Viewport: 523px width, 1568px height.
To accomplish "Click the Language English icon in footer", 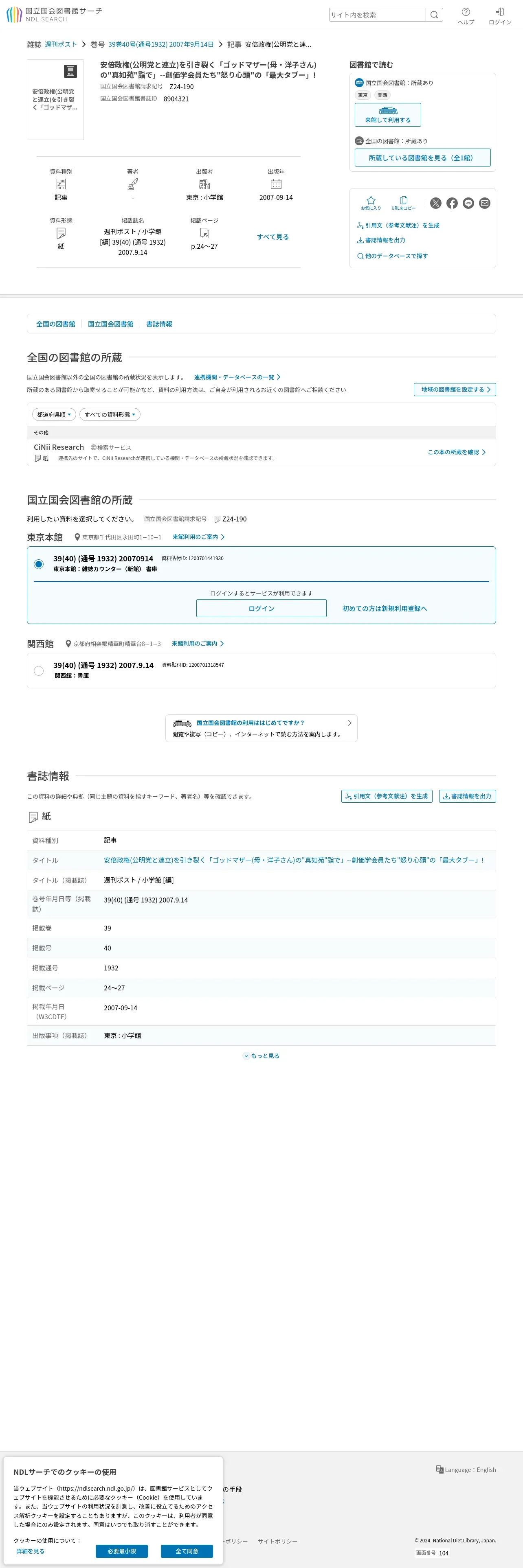I will (439, 1469).
